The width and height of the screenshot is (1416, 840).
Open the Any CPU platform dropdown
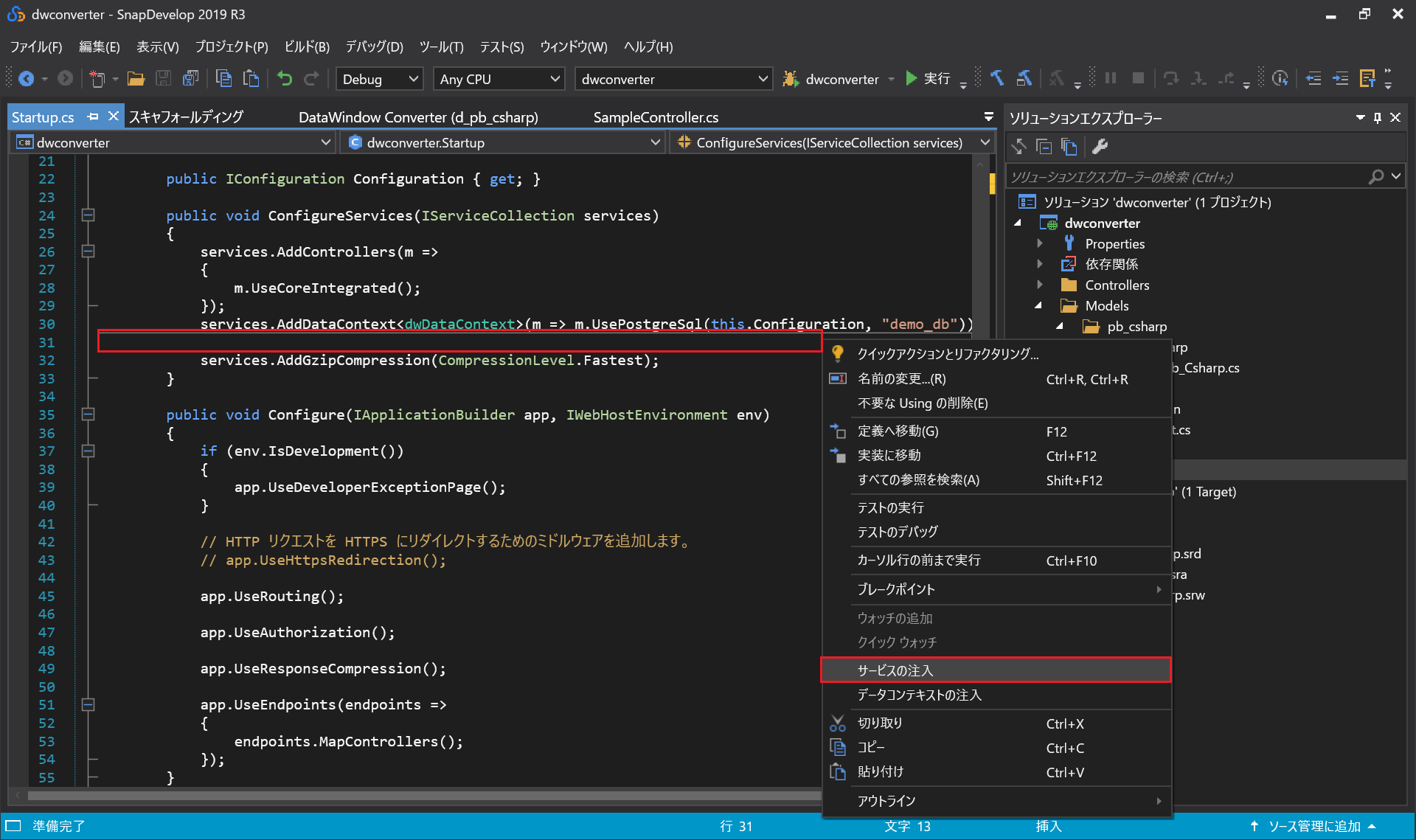pyautogui.click(x=499, y=79)
